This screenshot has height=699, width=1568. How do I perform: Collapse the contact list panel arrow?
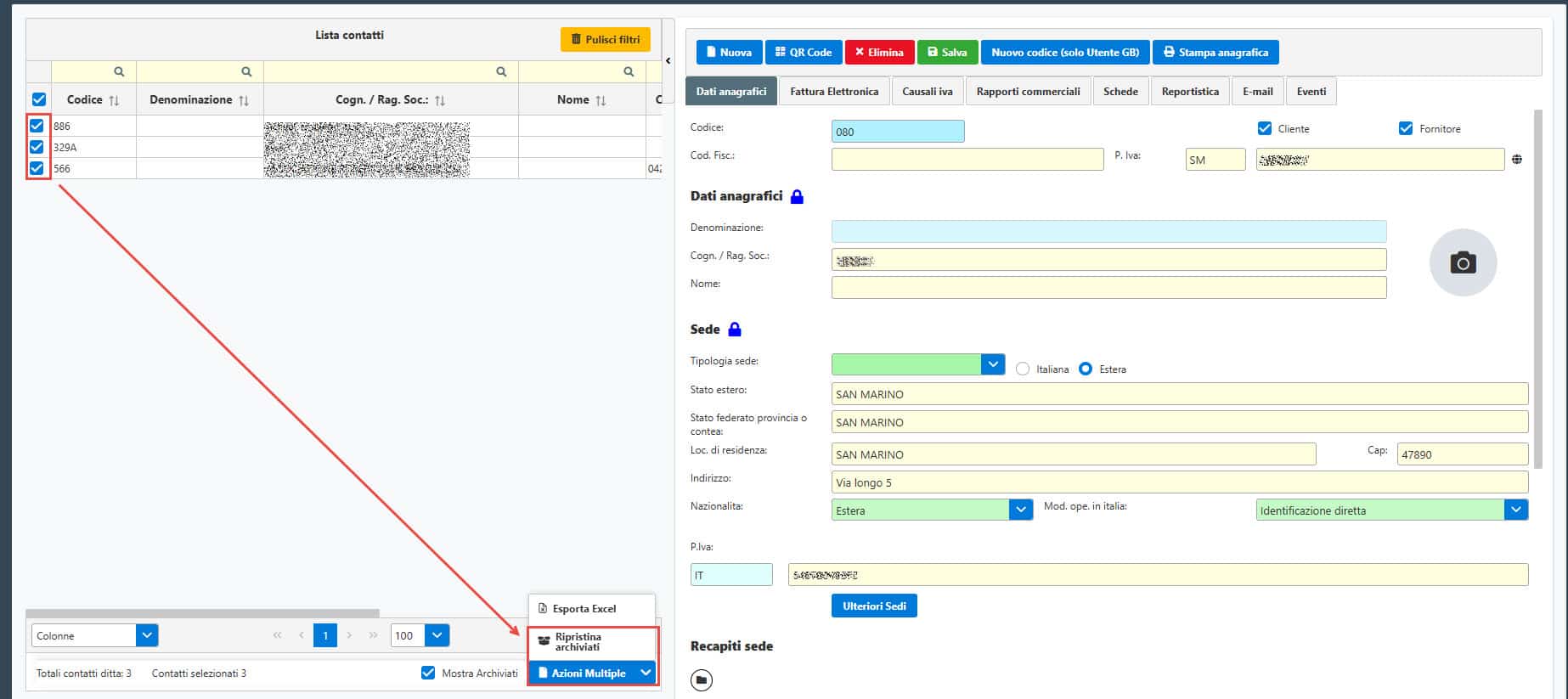[x=668, y=60]
